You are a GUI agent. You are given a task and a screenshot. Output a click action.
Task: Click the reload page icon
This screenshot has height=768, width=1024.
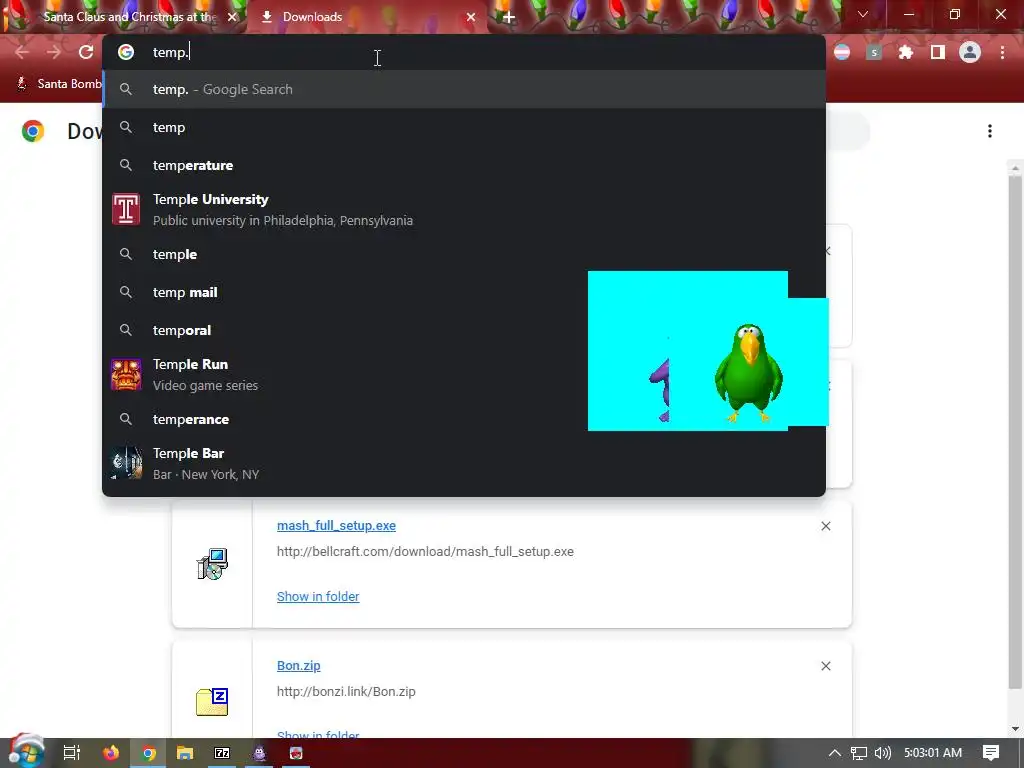pos(86,52)
